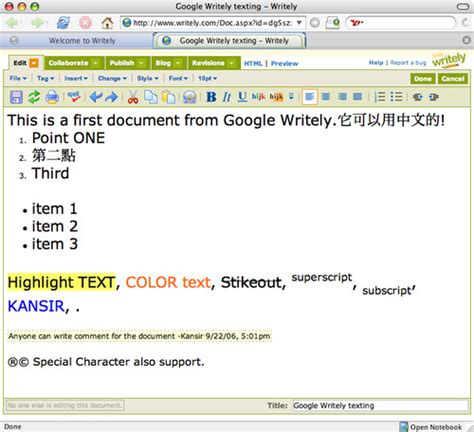Open the 10pt font size dropdown
Viewport: 474px width, 432px height.
pos(207,78)
